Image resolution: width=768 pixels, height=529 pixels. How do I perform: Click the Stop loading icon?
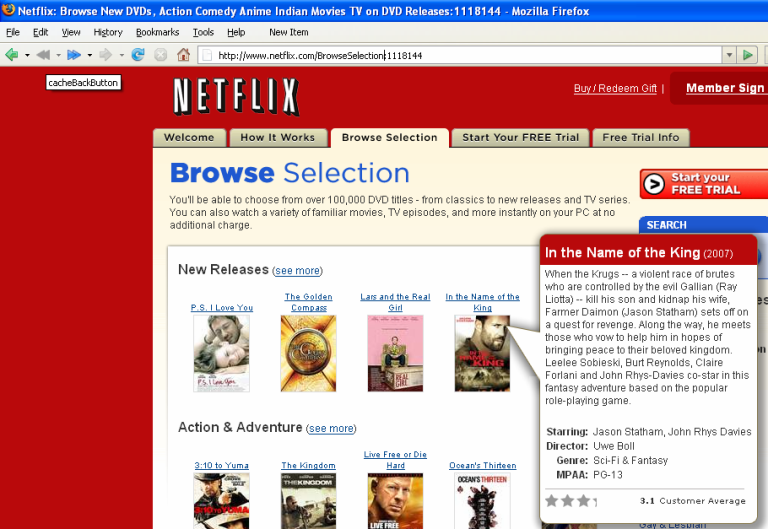coord(161,55)
